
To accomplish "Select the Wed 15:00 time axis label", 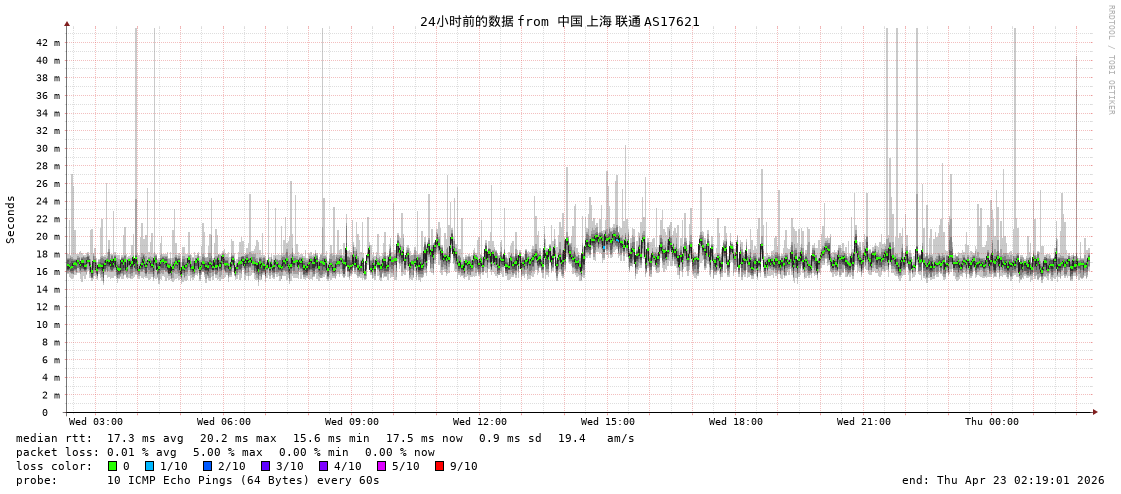I will [608, 422].
